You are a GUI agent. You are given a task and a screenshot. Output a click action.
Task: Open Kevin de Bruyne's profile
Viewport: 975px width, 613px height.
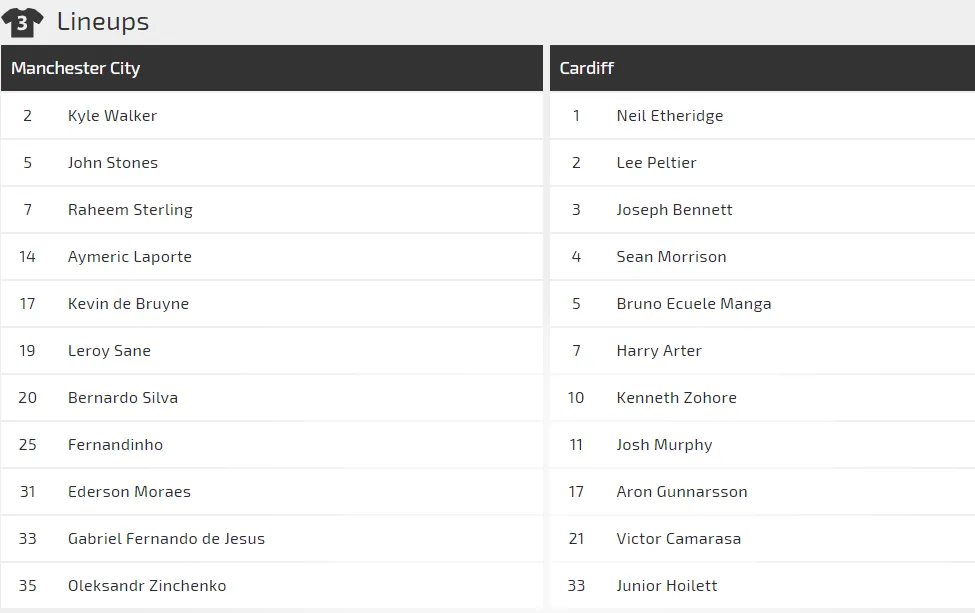point(128,304)
